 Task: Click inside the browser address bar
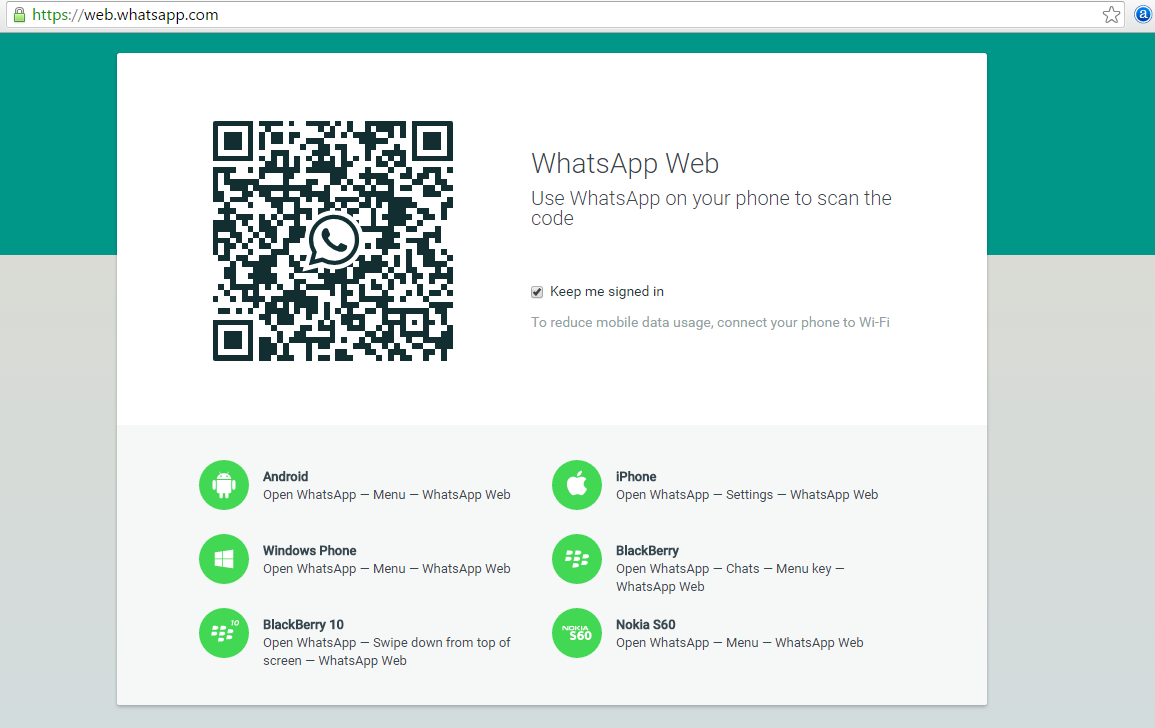click(x=400, y=15)
